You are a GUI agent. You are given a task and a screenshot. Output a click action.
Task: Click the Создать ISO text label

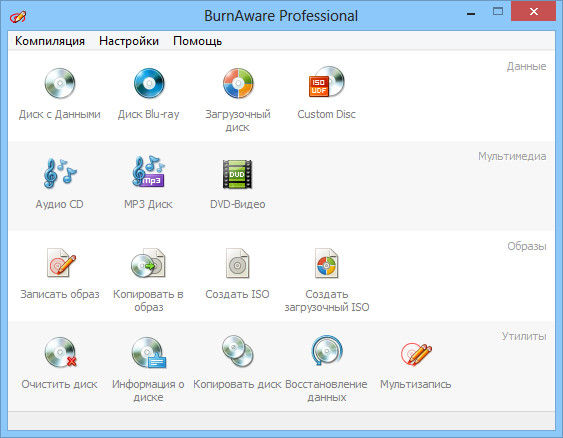click(x=237, y=294)
